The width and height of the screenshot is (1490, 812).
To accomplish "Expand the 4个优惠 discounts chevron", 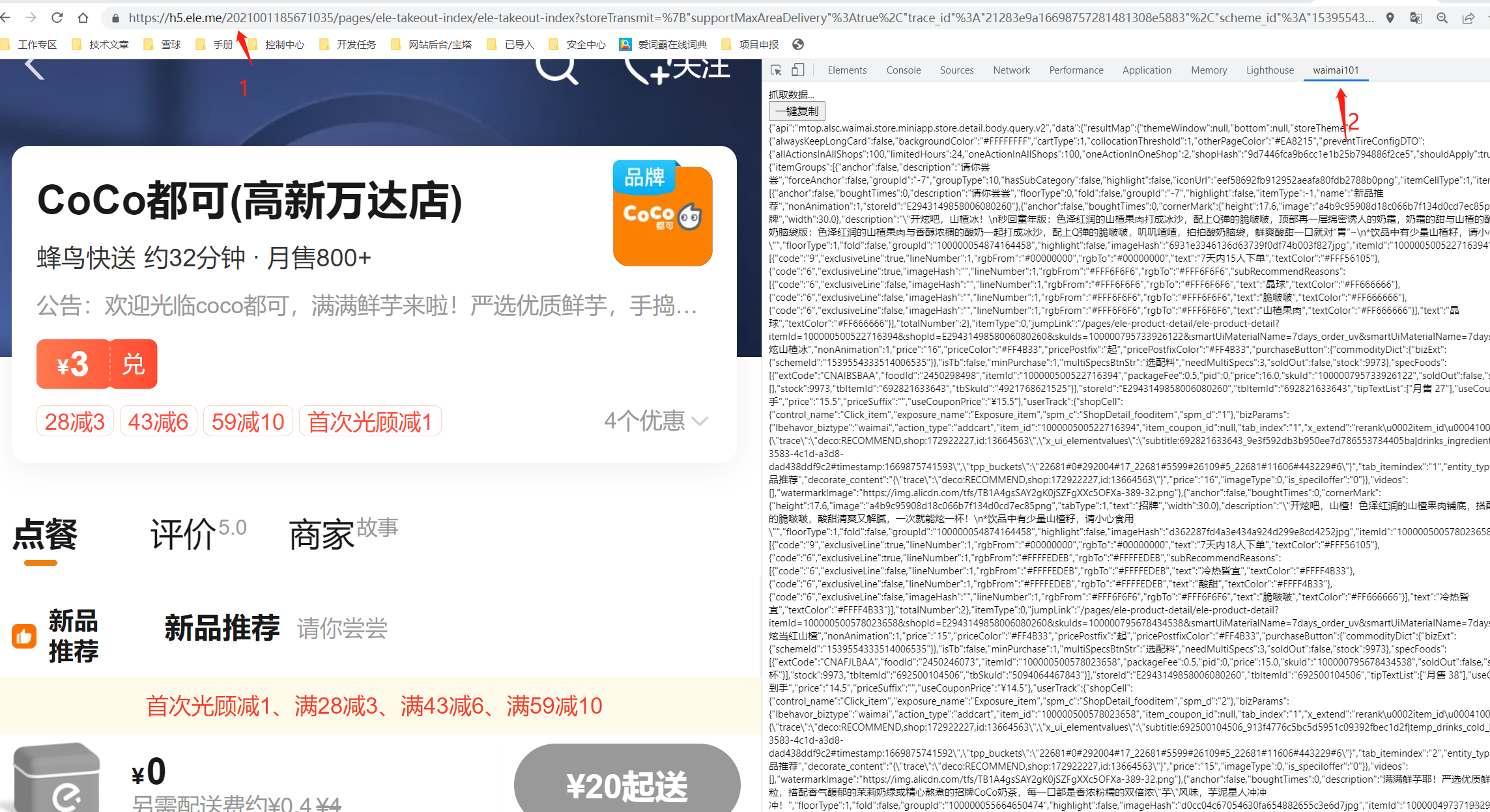I will (700, 421).
